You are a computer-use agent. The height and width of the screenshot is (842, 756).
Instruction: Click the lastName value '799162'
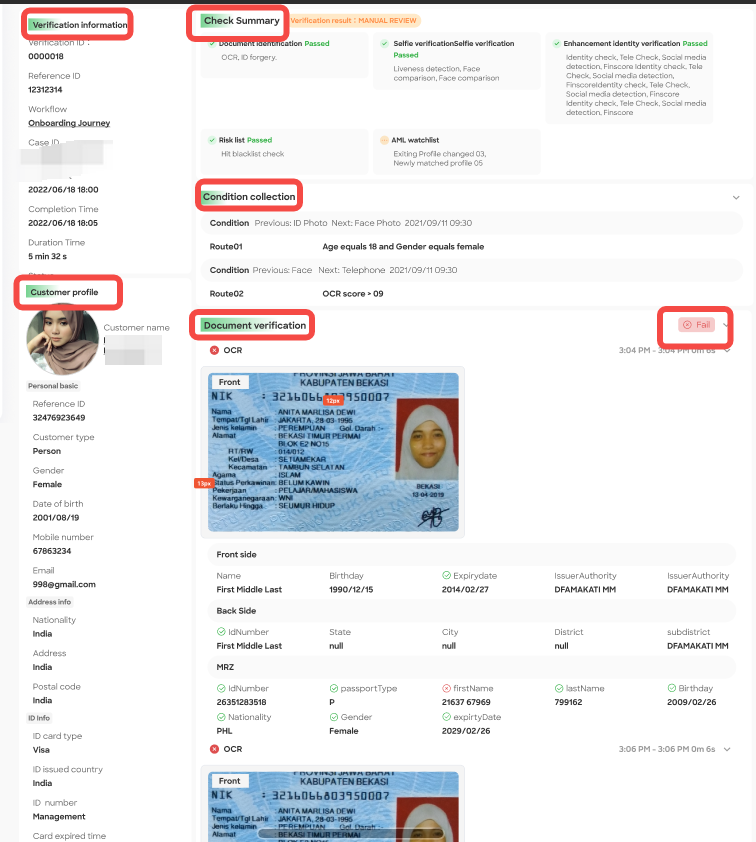click(568, 702)
